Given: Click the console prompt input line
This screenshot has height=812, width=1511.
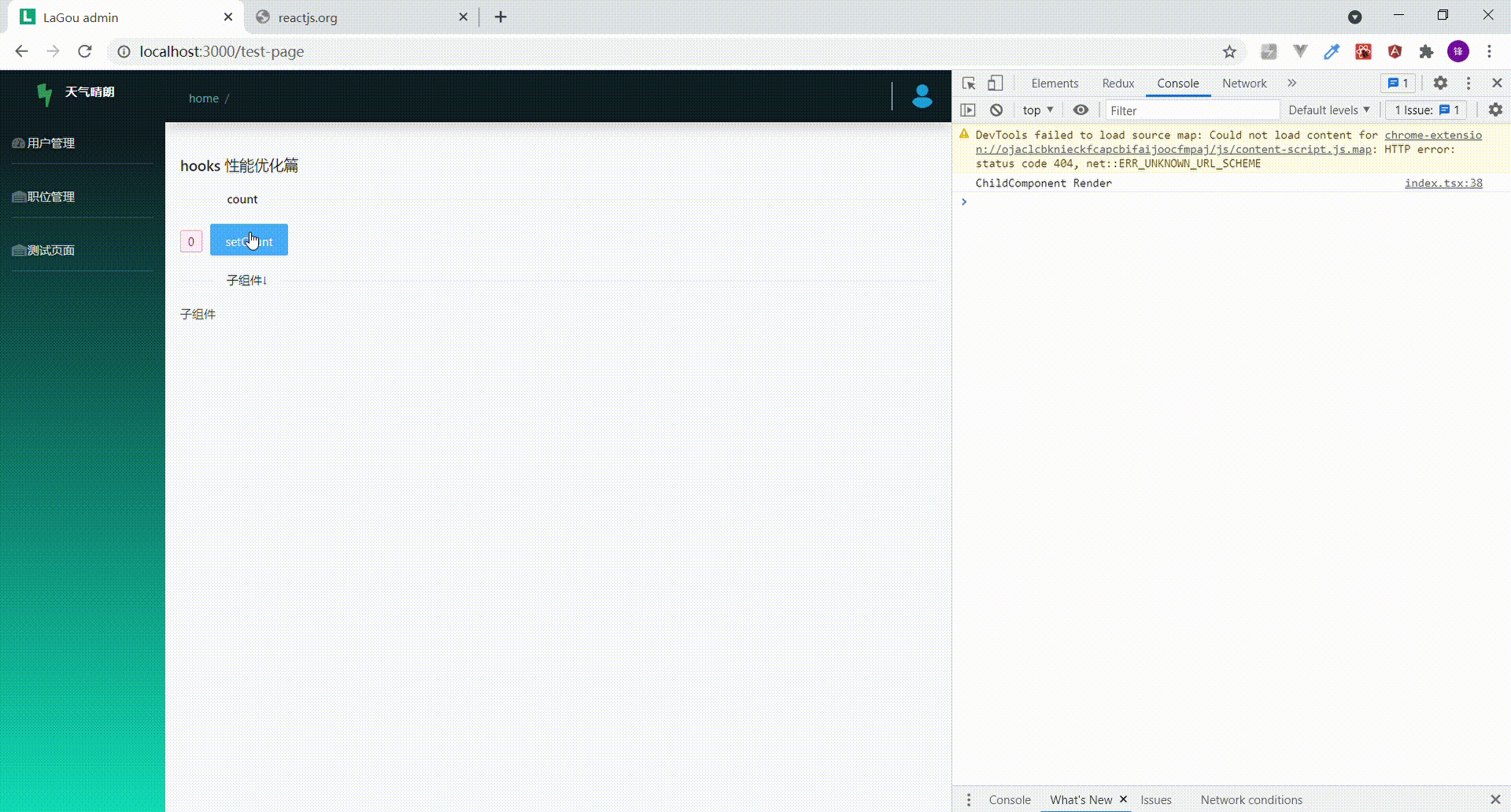Looking at the screenshot, I should click(x=1232, y=202).
